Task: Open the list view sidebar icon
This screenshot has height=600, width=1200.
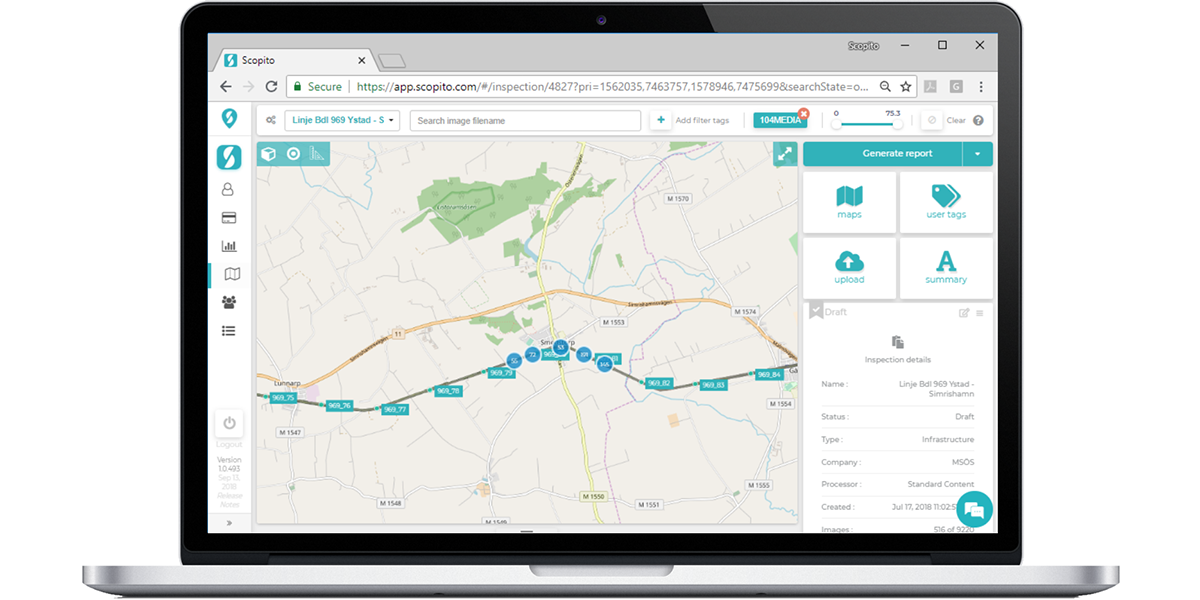Action: (229, 330)
